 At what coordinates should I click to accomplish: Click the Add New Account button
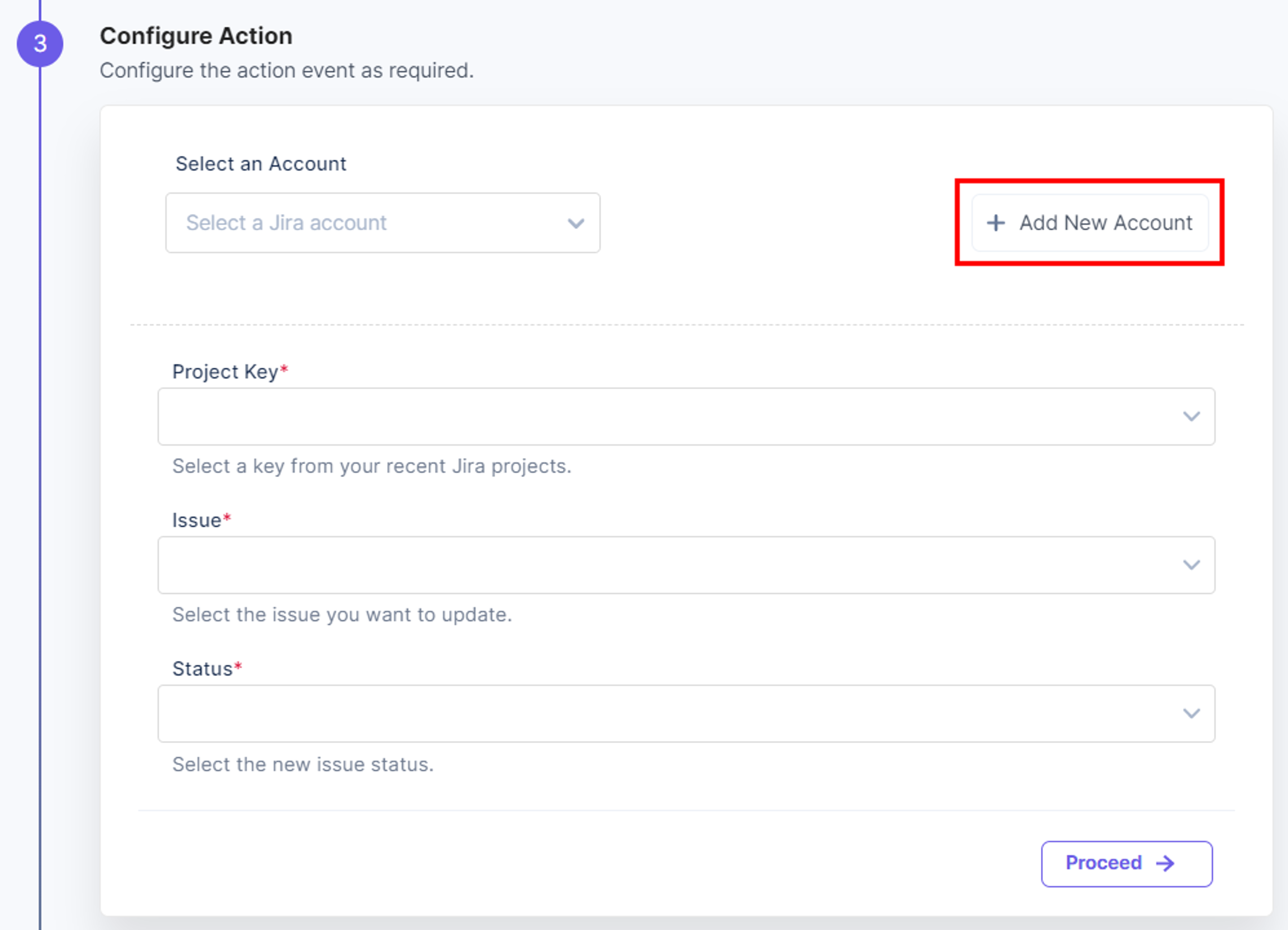coord(1090,223)
